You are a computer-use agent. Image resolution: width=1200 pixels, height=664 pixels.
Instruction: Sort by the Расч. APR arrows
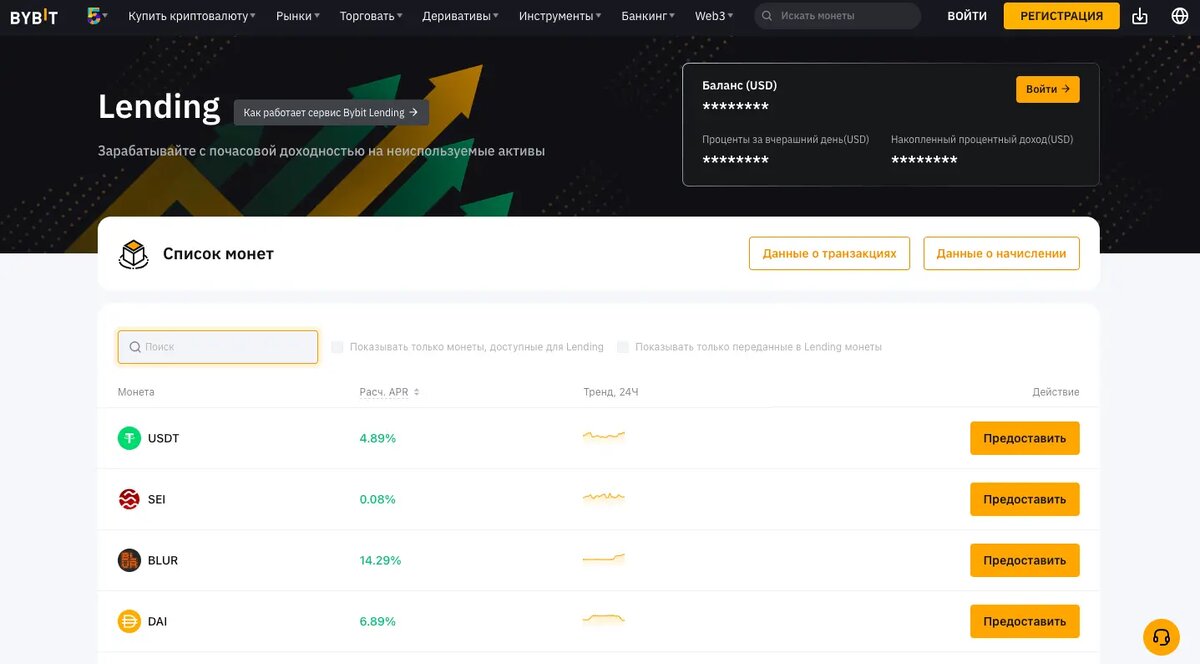click(x=416, y=392)
